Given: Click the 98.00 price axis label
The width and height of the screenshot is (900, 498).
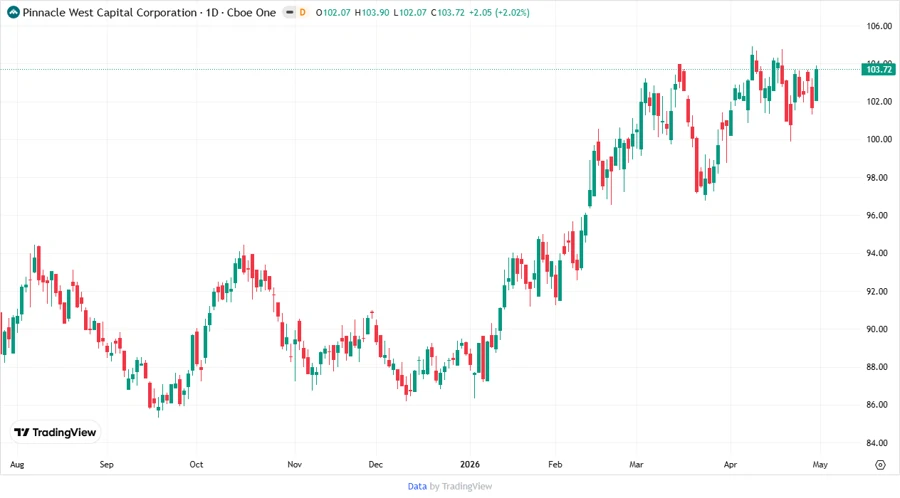Looking at the screenshot, I should coord(879,177).
